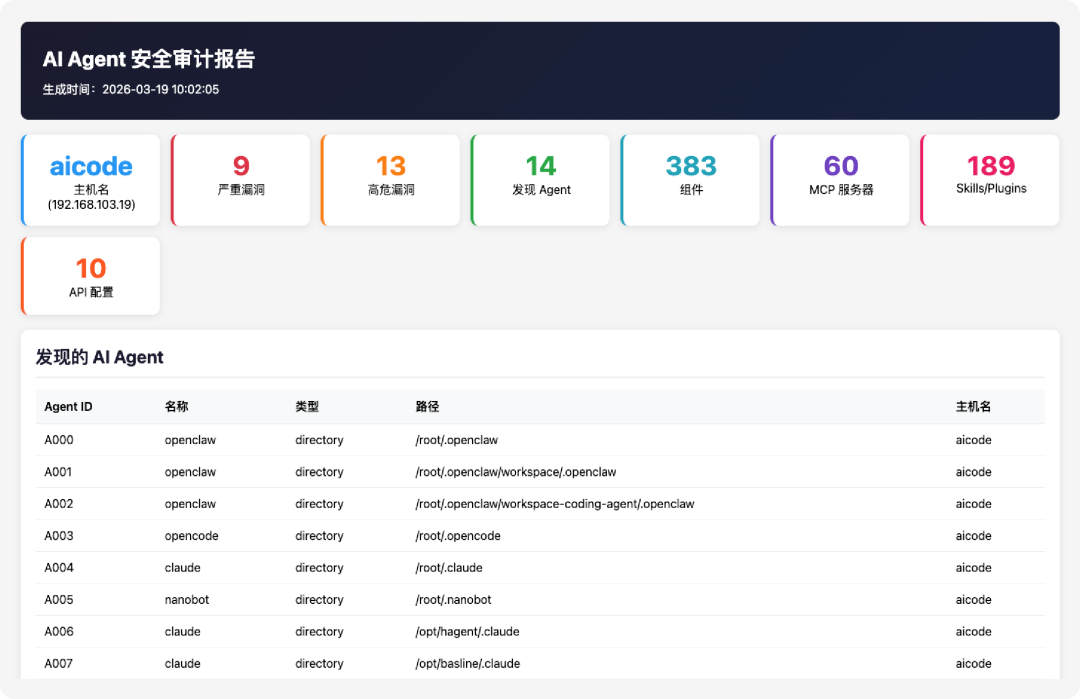1080x699 pixels.
Task: Click the '14 发现 Agent' card
Action: tap(541, 180)
